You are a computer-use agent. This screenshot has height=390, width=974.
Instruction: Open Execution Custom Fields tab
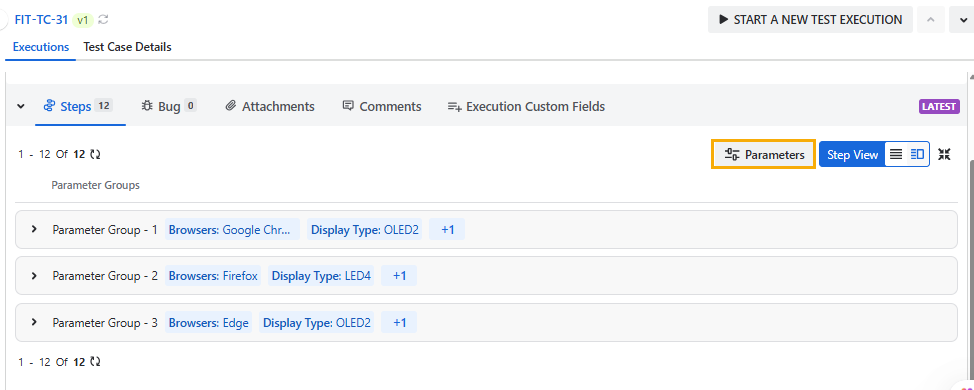tap(526, 106)
